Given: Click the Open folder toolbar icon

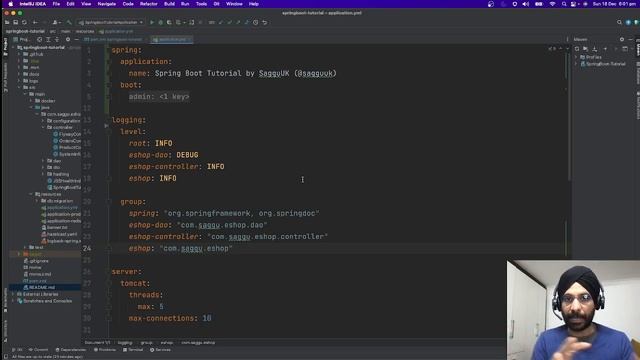Looking at the screenshot, I should pyautogui.click(x=7, y=22).
